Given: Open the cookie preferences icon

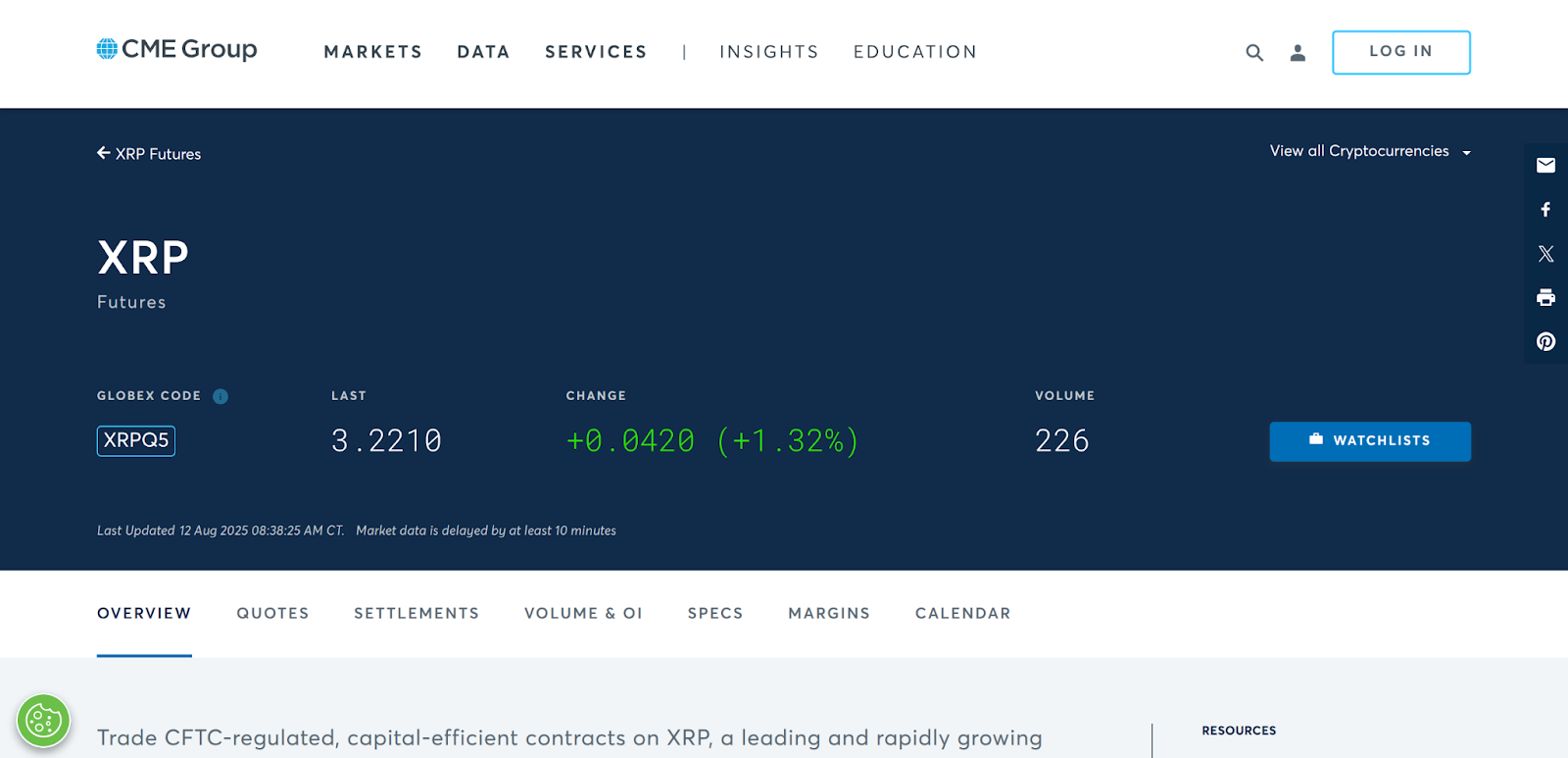Looking at the screenshot, I should click(x=43, y=721).
